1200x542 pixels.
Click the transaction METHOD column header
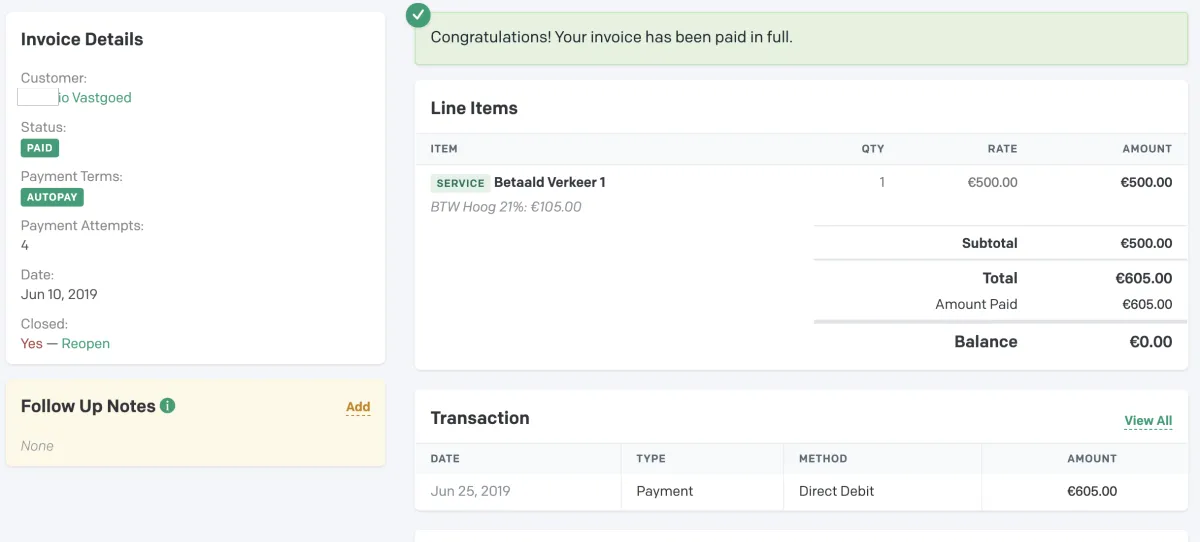click(823, 459)
